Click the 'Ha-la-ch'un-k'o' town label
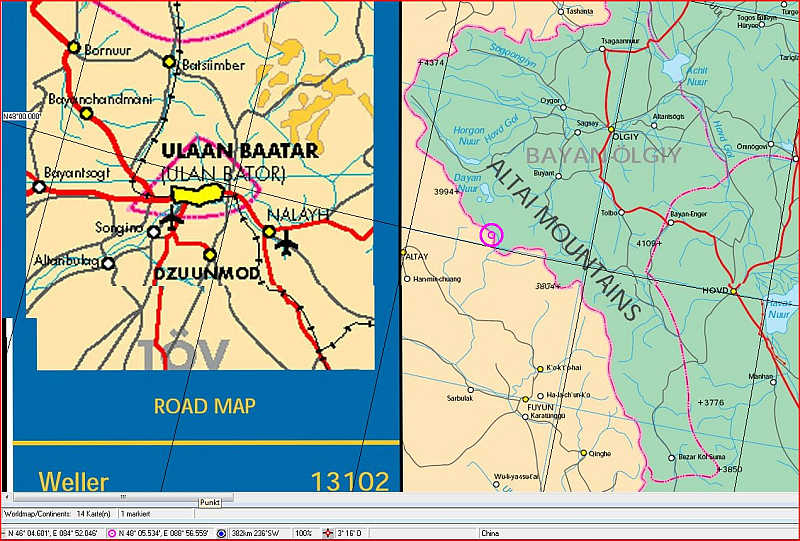The width and height of the screenshot is (800, 541). click(568, 395)
